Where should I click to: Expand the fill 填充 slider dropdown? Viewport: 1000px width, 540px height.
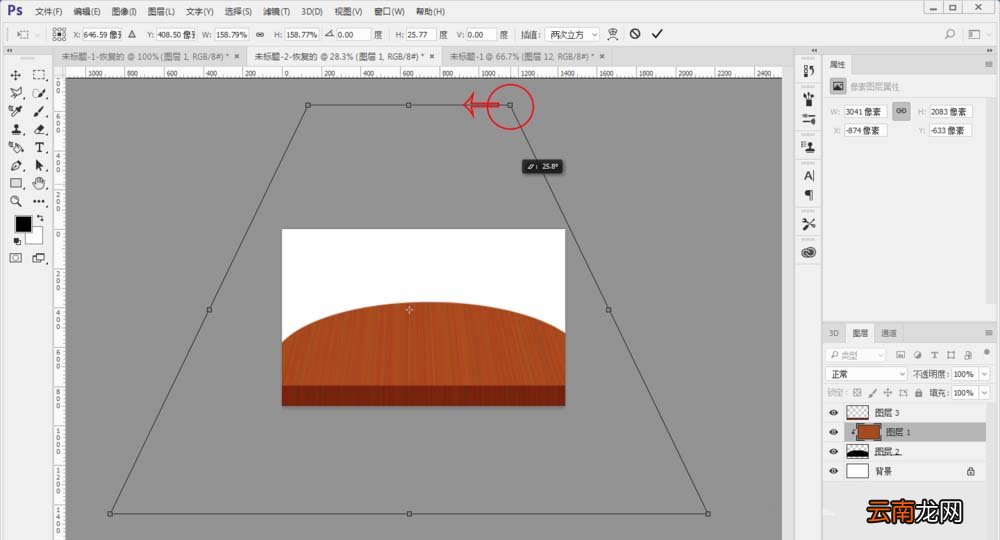point(985,393)
